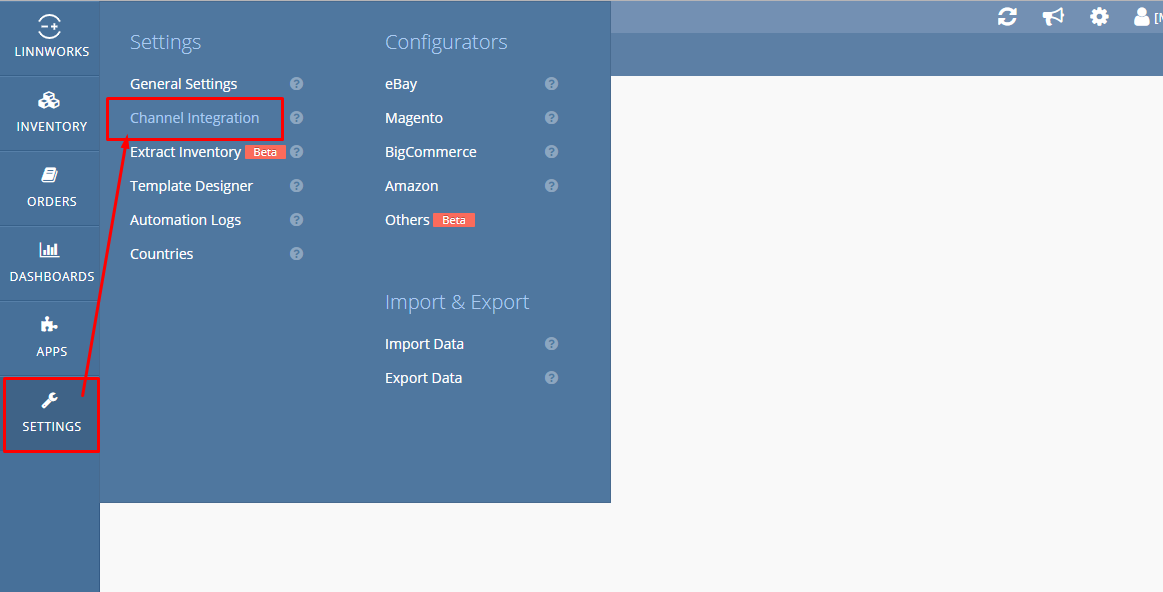Image resolution: width=1163 pixels, height=592 pixels.
Task: Click help icon next to Countries
Action: (297, 254)
